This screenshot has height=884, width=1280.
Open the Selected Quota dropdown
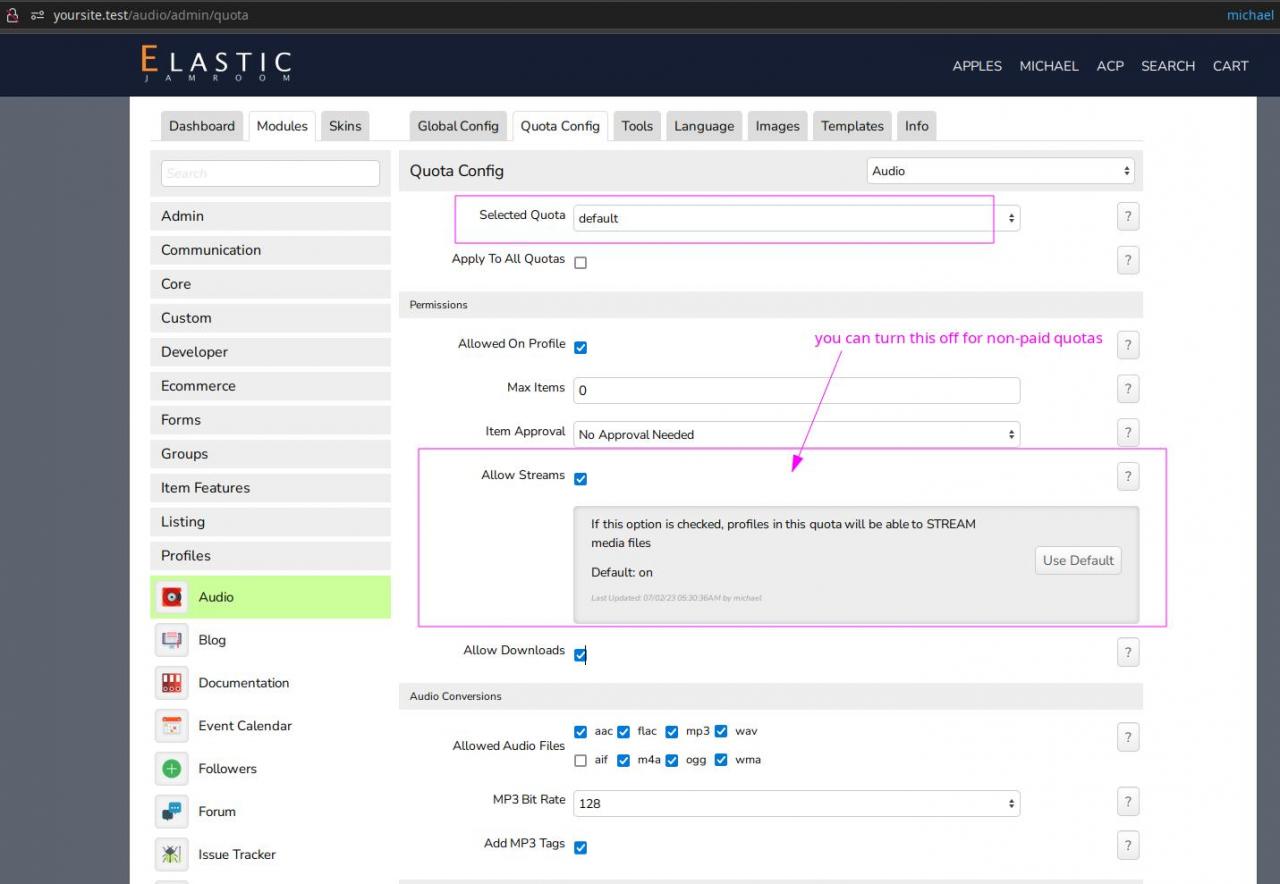796,218
